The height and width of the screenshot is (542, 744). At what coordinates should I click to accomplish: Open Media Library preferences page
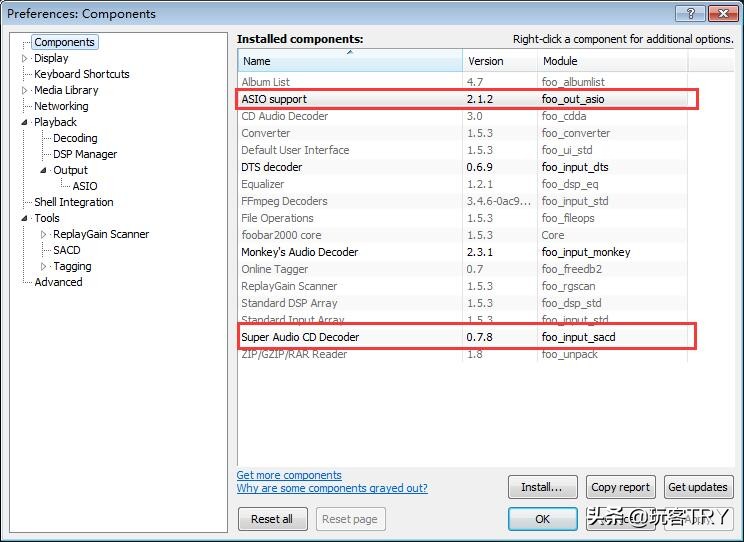(66, 90)
